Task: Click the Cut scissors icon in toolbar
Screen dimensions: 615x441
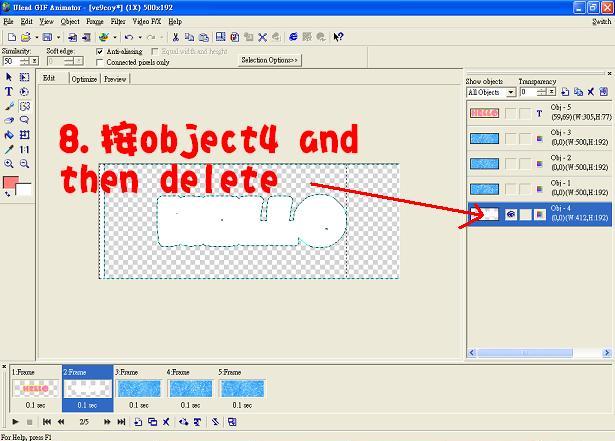Action: pyautogui.click(x=176, y=37)
